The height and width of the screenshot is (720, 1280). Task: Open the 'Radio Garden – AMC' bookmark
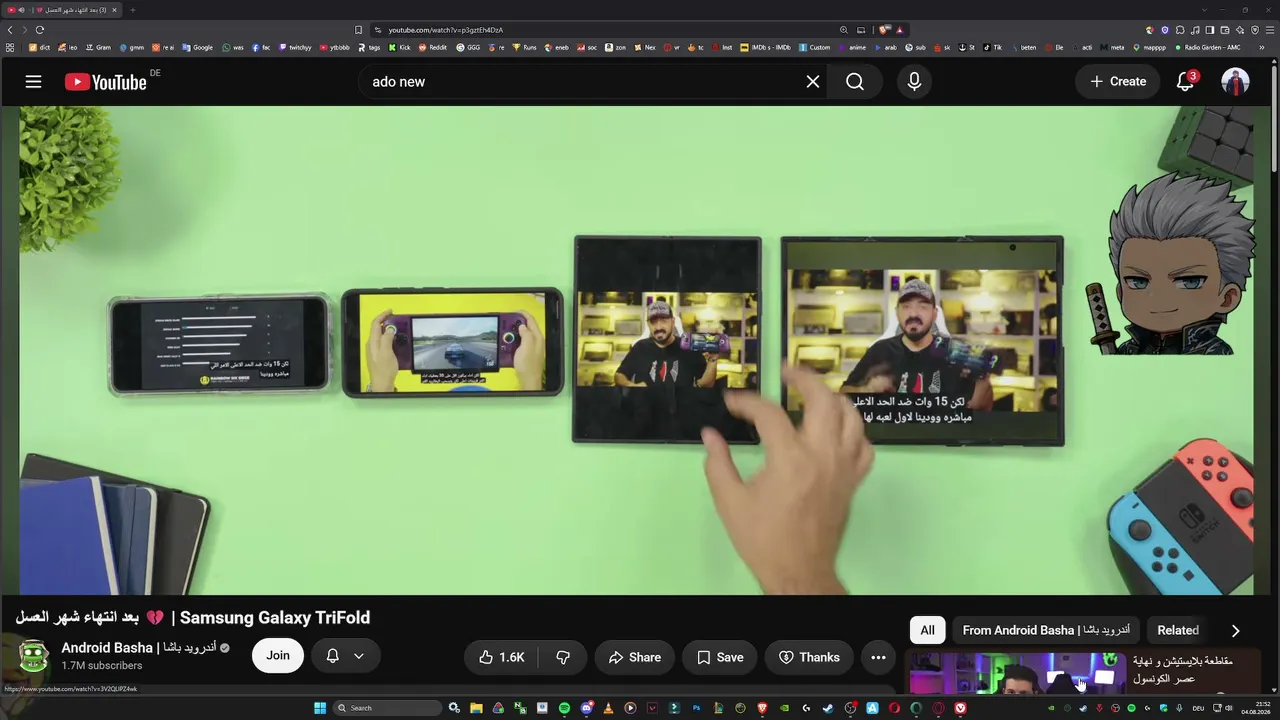(x=1207, y=47)
